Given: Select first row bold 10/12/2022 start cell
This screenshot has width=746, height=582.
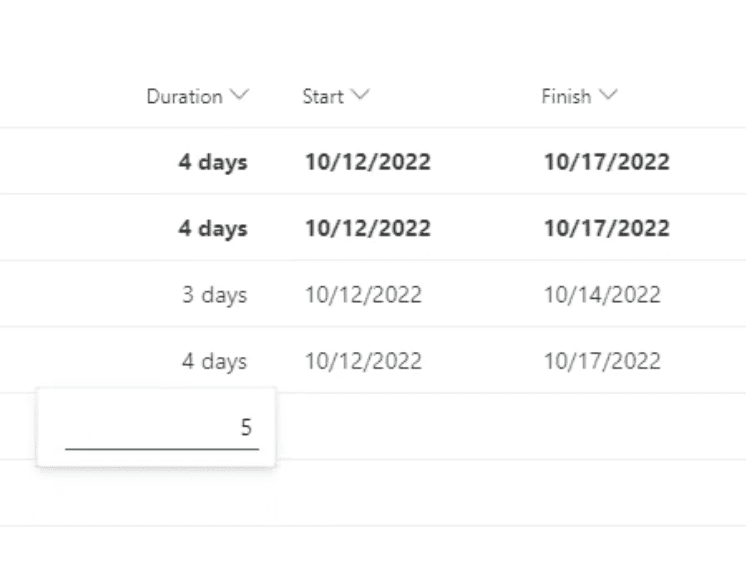Looking at the screenshot, I should pyautogui.click(x=368, y=161).
